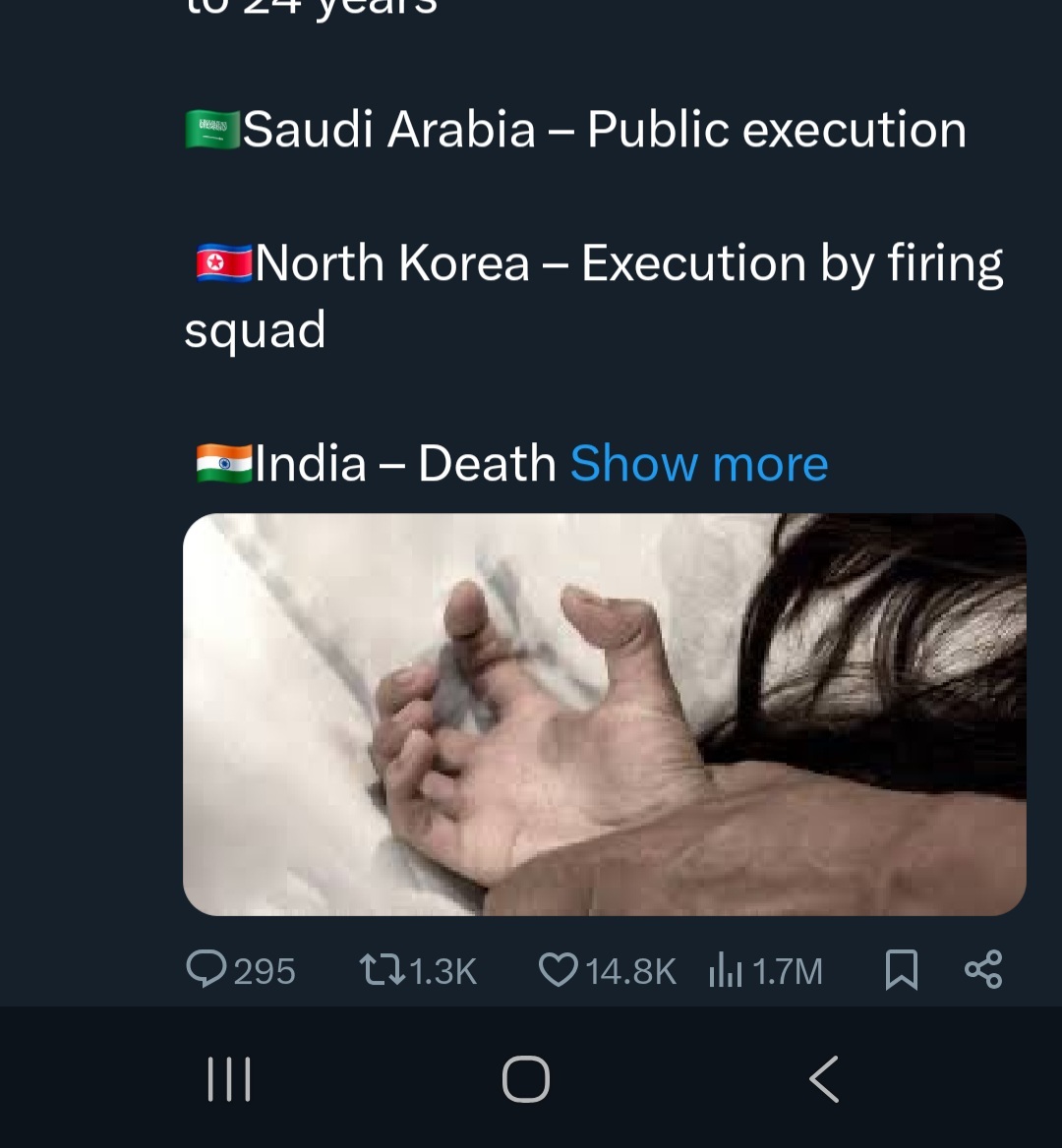Click the India flag emoji
The width and height of the screenshot is (1062, 1148).
[224, 463]
